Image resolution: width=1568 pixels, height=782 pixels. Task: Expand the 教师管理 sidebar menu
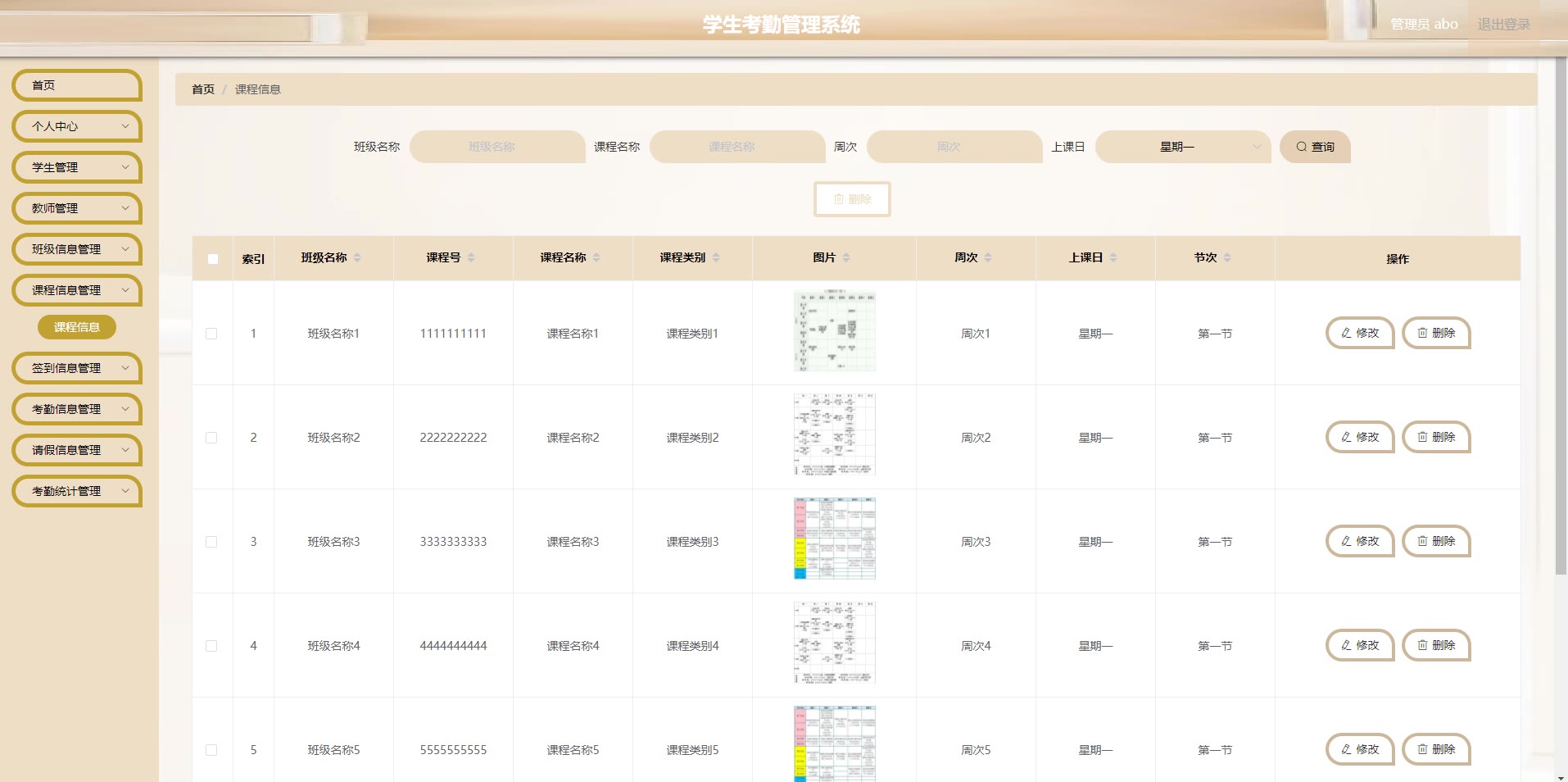[77, 208]
